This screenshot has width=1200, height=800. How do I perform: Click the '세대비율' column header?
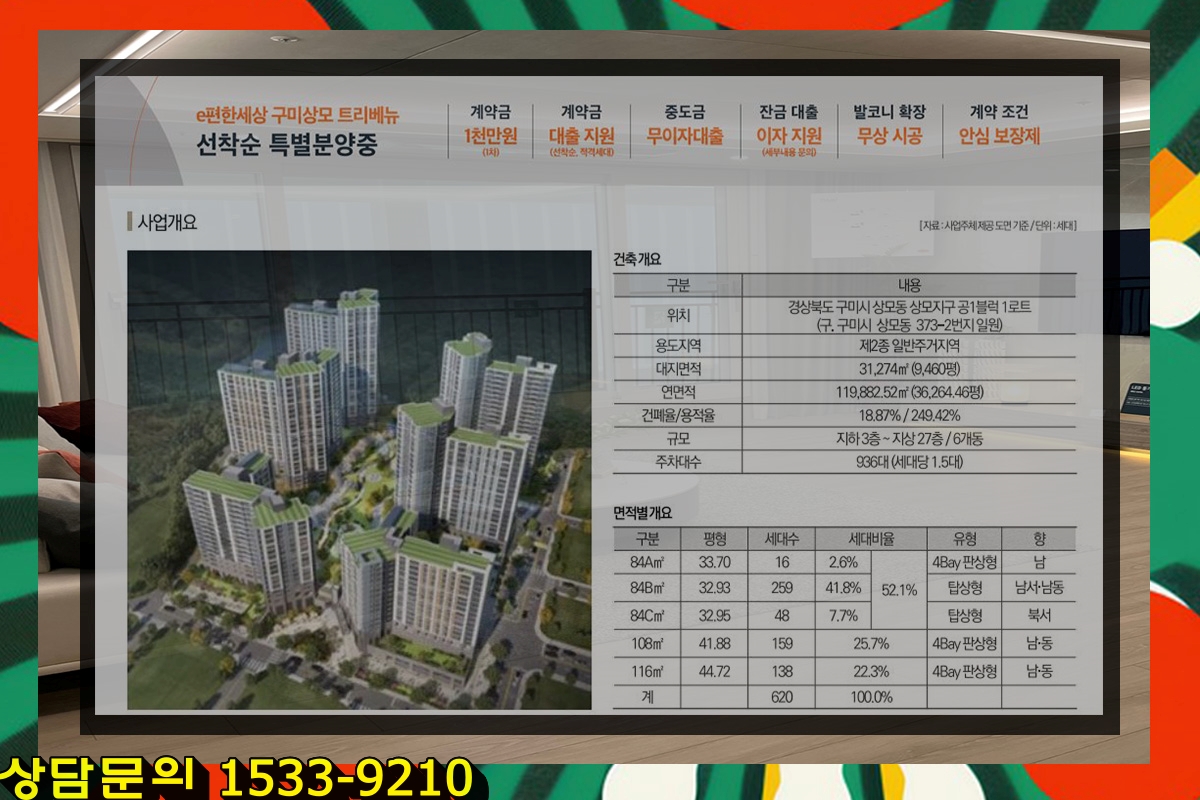click(871, 538)
